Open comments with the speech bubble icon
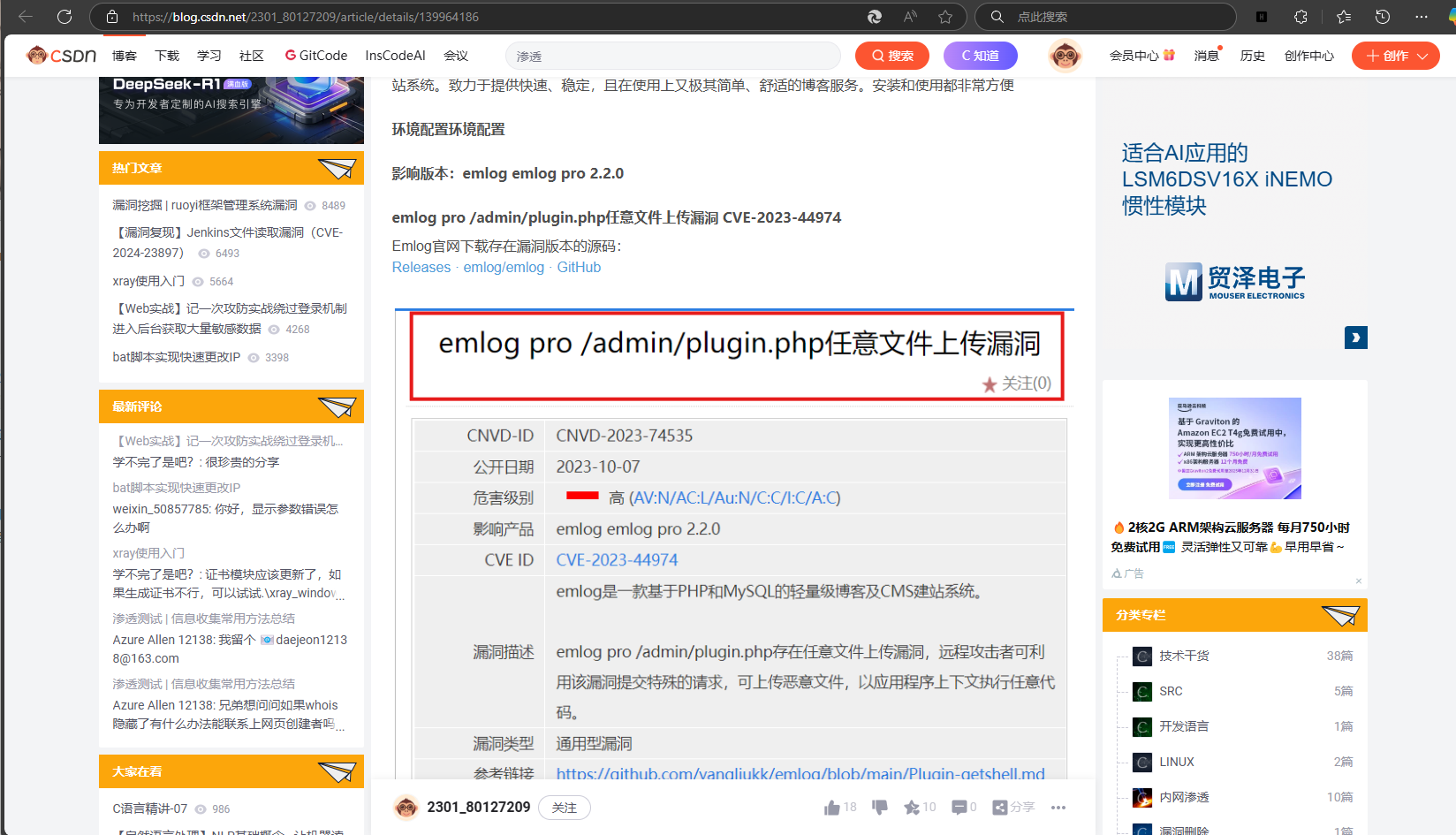Screen dimensions: 1456x835 point(959,808)
